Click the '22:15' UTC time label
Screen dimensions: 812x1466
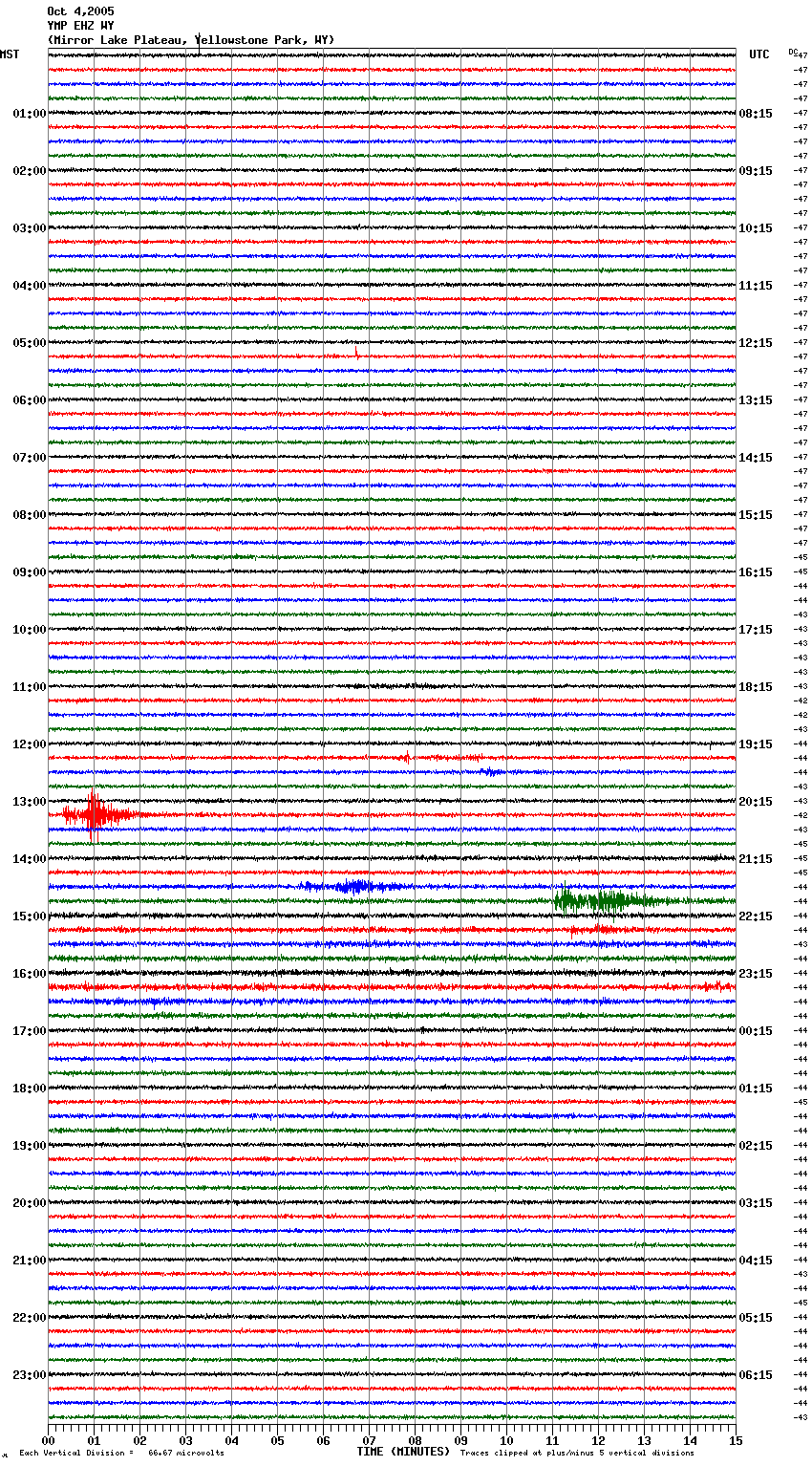pyautogui.click(x=756, y=916)
